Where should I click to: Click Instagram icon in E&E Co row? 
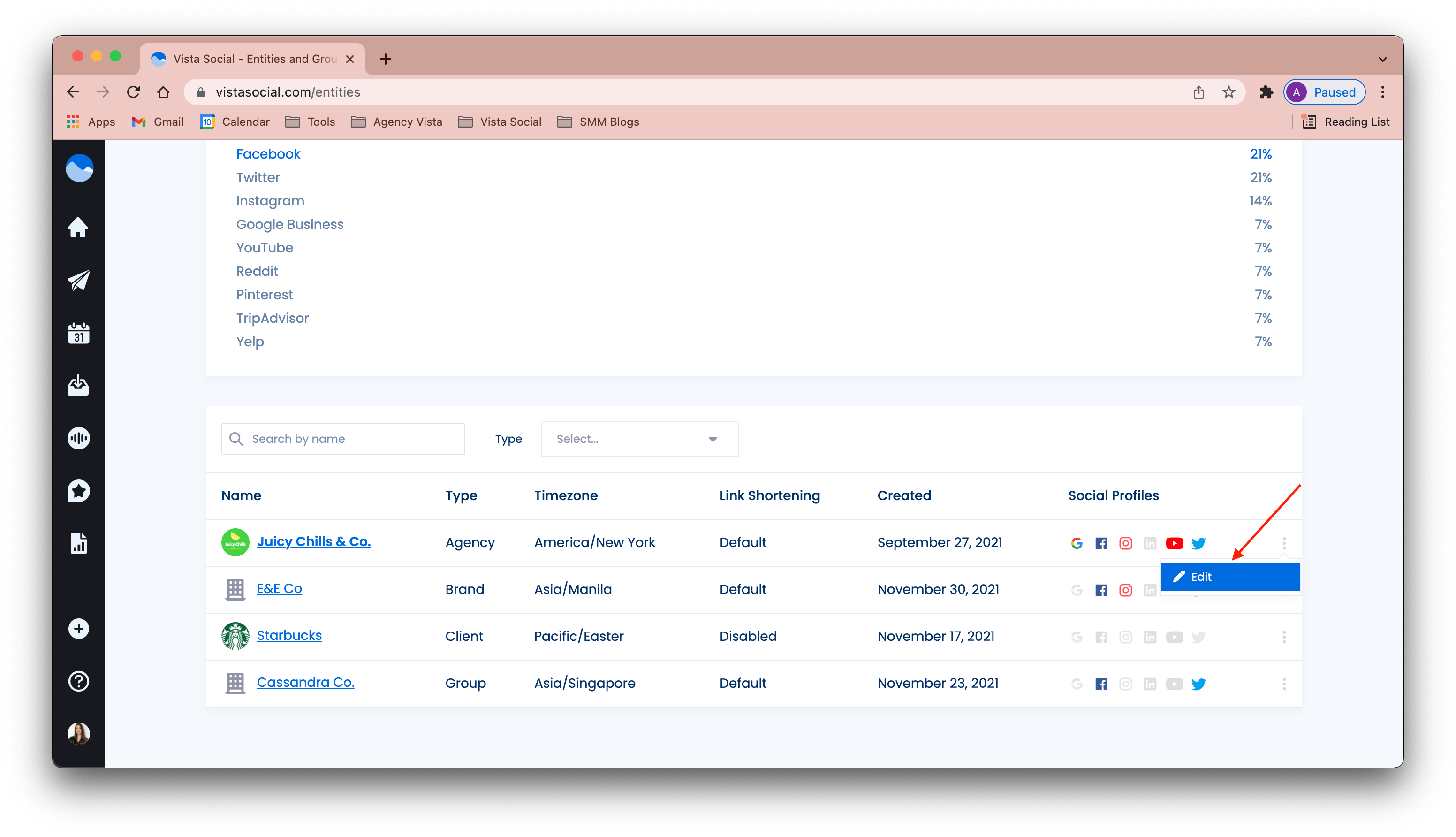[x=1126, y=590]
